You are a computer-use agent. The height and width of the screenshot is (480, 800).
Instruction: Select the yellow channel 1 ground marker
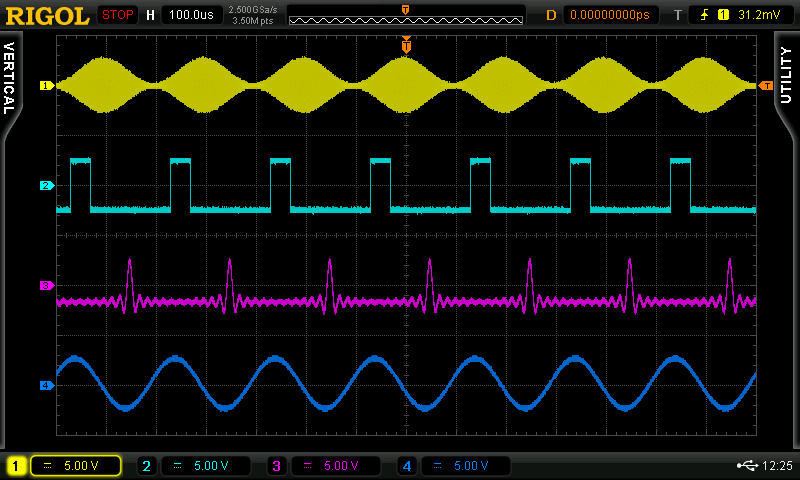pos(45,86)
